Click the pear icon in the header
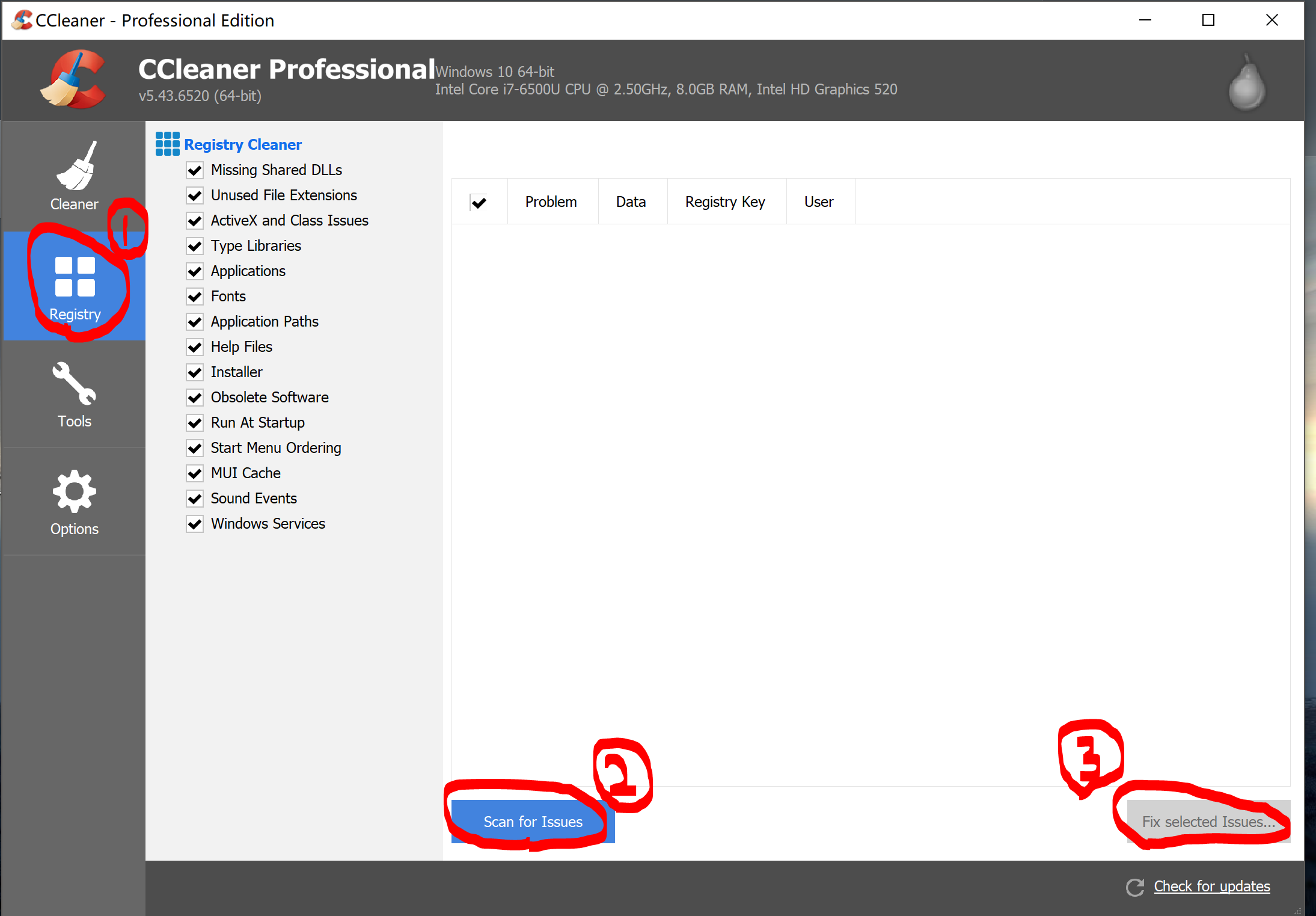 click(x=1247, y=82)
